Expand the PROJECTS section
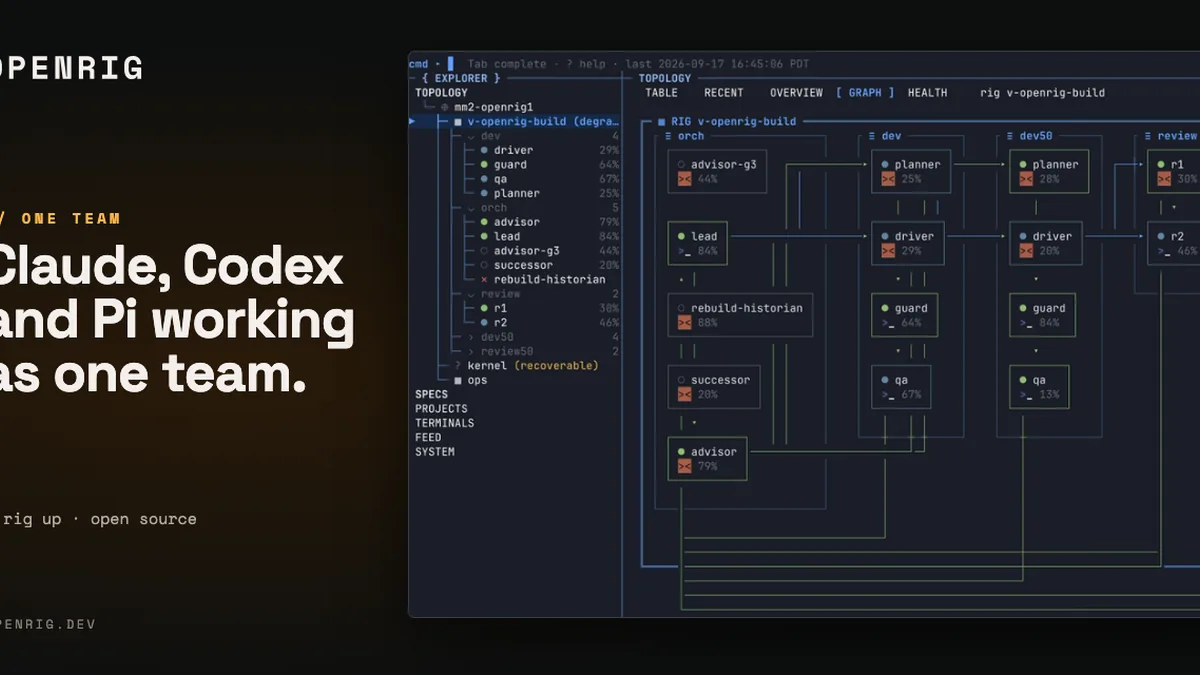 point(441,409)
